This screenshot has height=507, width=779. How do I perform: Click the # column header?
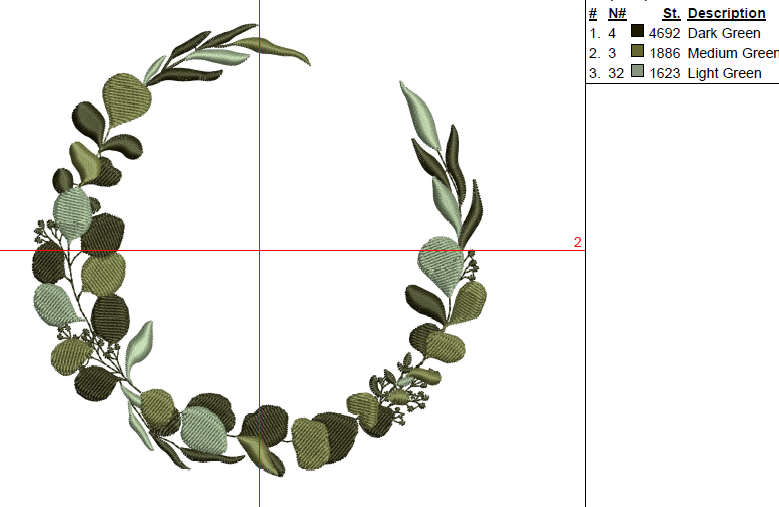593,13
